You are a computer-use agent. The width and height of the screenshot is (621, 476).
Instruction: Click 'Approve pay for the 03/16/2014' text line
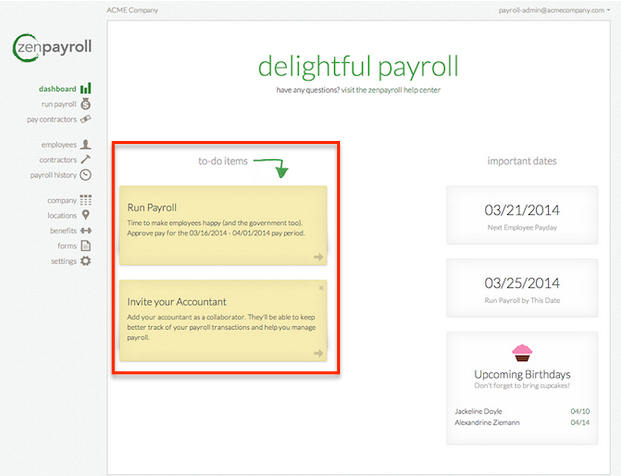pos(216,233)
